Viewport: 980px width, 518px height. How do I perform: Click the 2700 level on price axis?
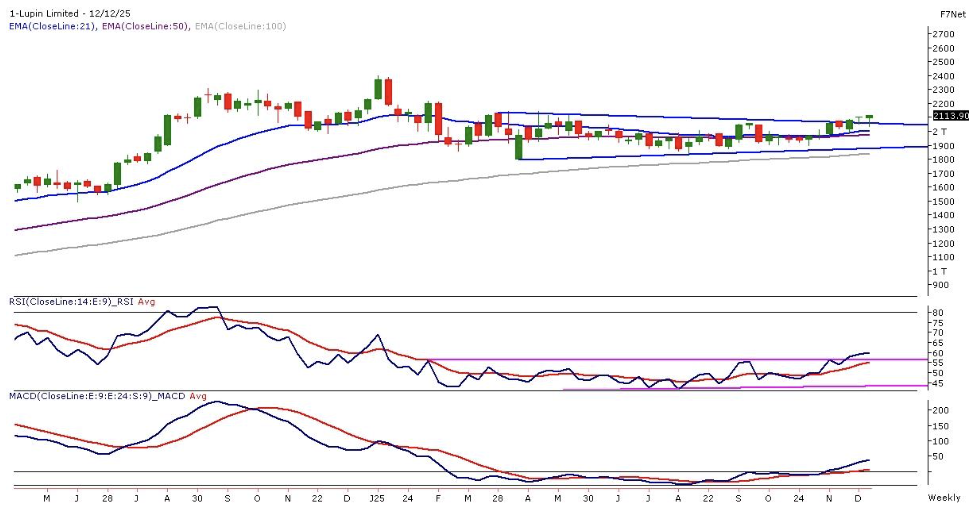(941, 34)
